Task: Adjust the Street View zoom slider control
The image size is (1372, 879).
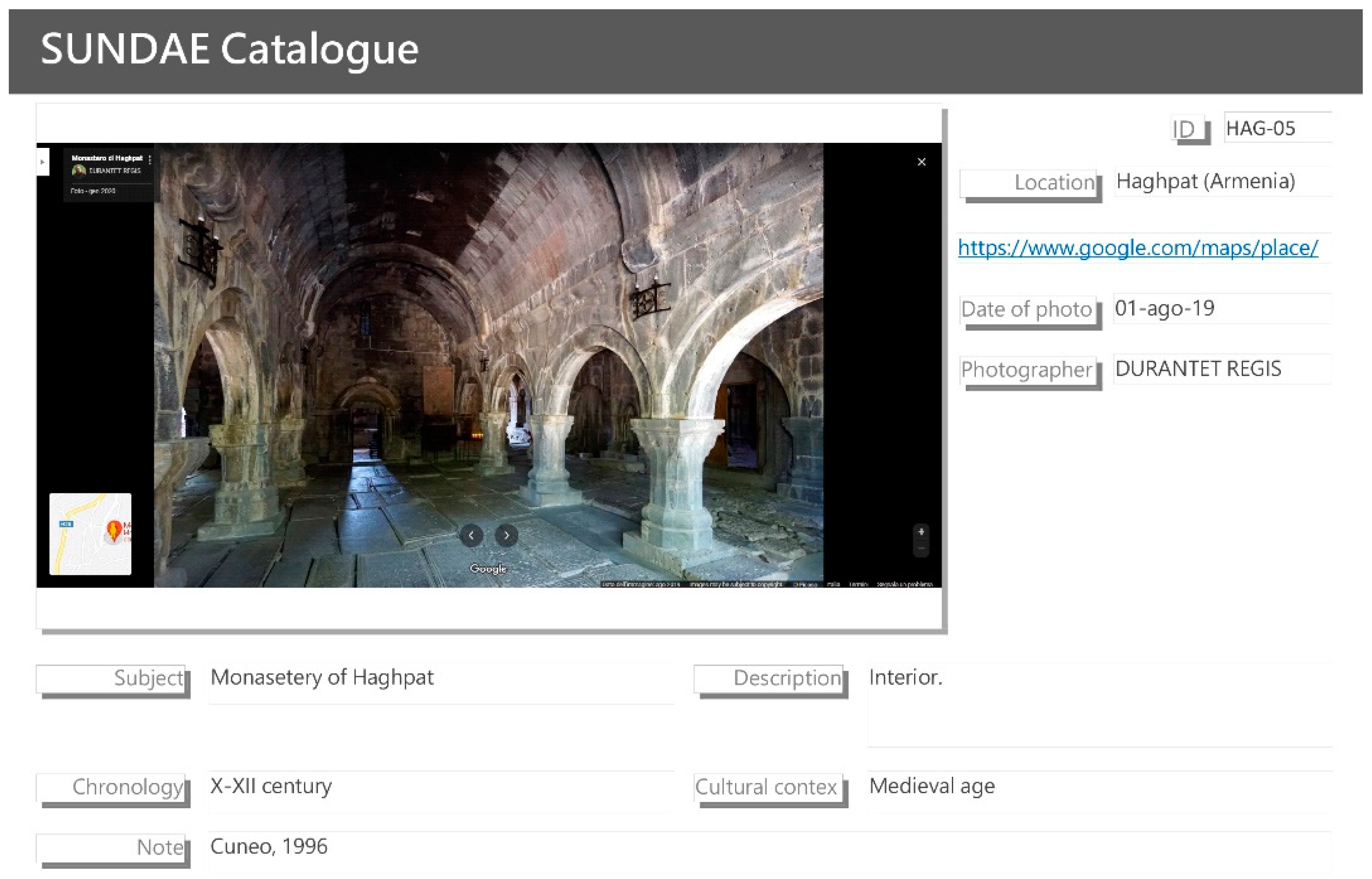Action: [921, 540]
